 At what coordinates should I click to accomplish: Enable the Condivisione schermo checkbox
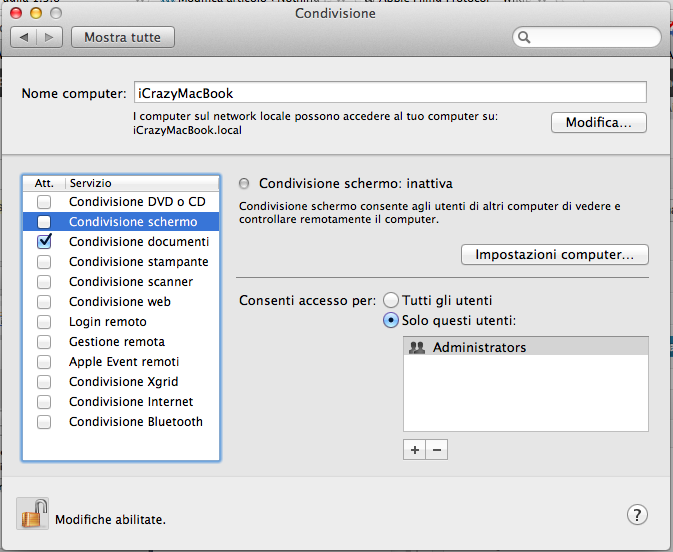click(44, 222)
